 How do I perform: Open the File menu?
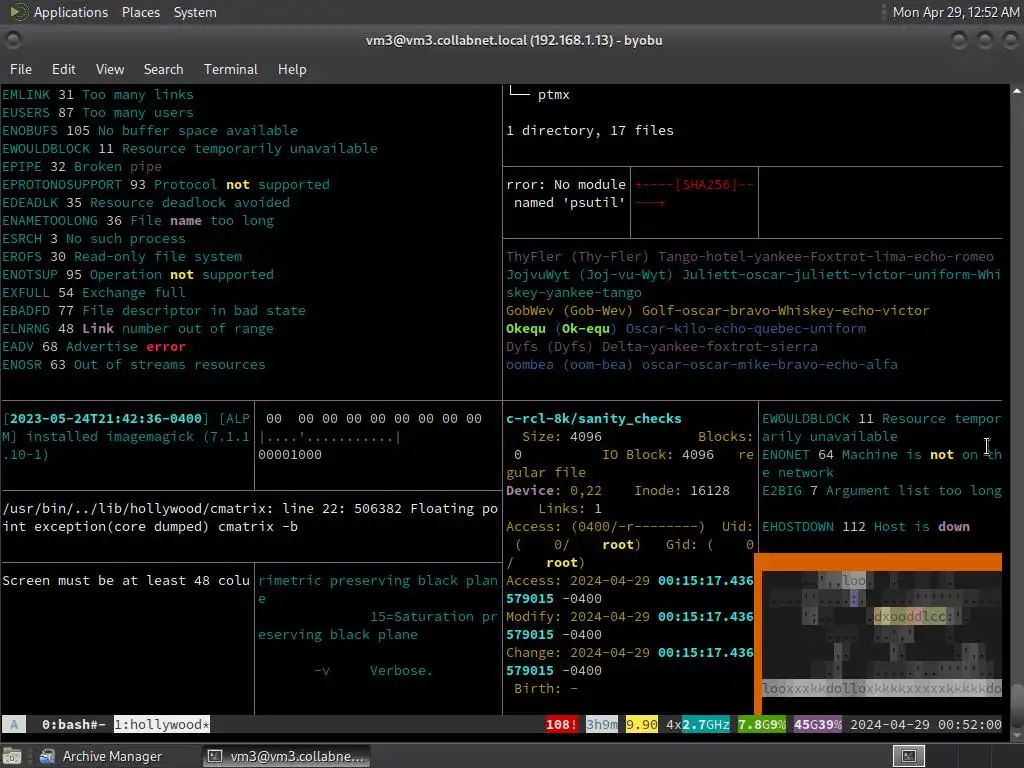[21, 69]
